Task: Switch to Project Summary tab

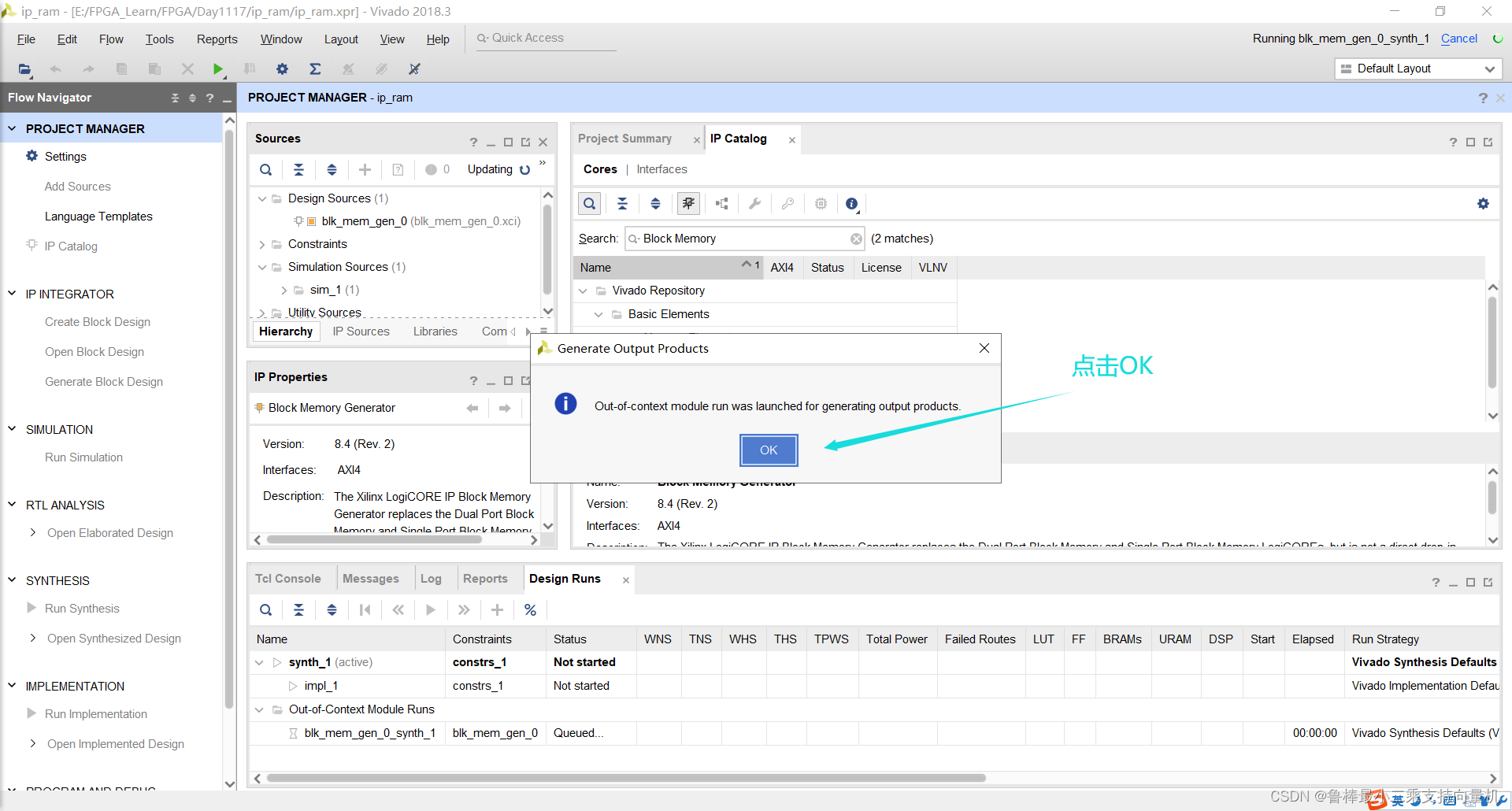Action: [x=624, y=139]
